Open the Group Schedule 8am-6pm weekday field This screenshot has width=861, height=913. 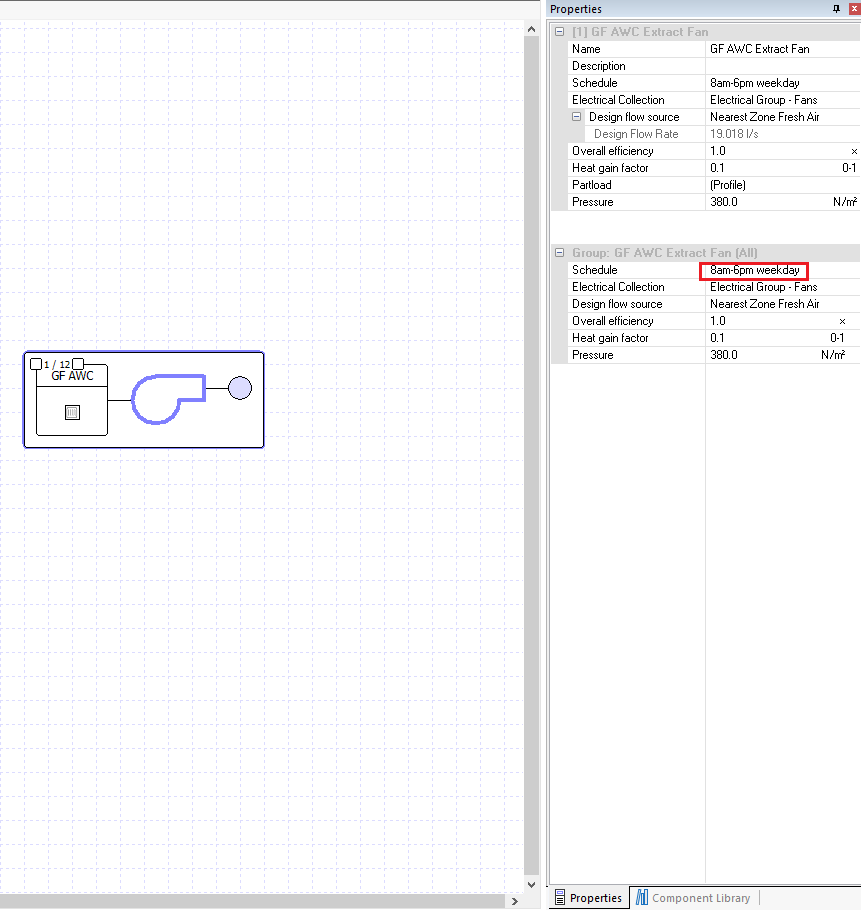[754, 270]
